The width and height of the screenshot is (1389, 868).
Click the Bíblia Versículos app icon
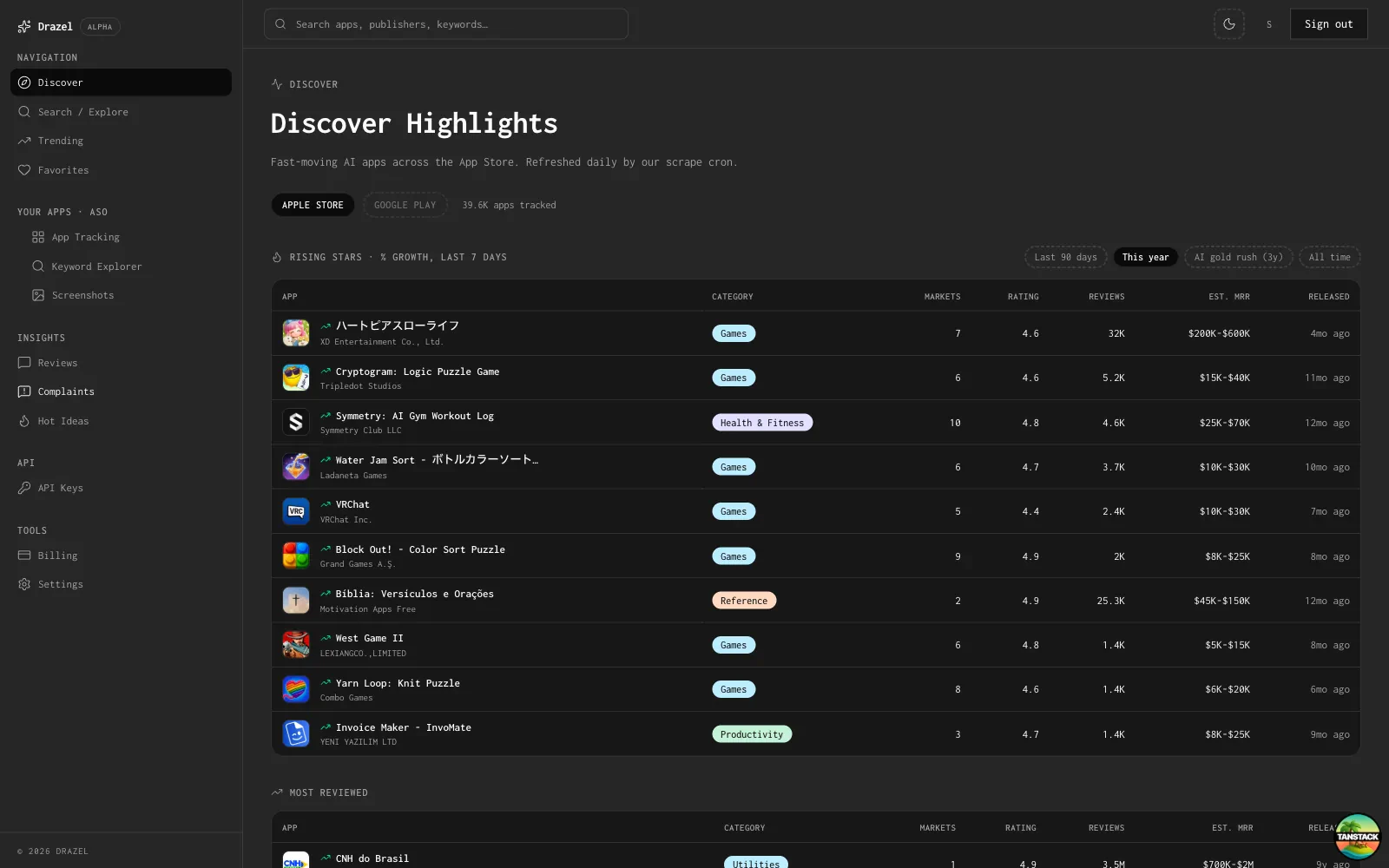coord(296,601)
